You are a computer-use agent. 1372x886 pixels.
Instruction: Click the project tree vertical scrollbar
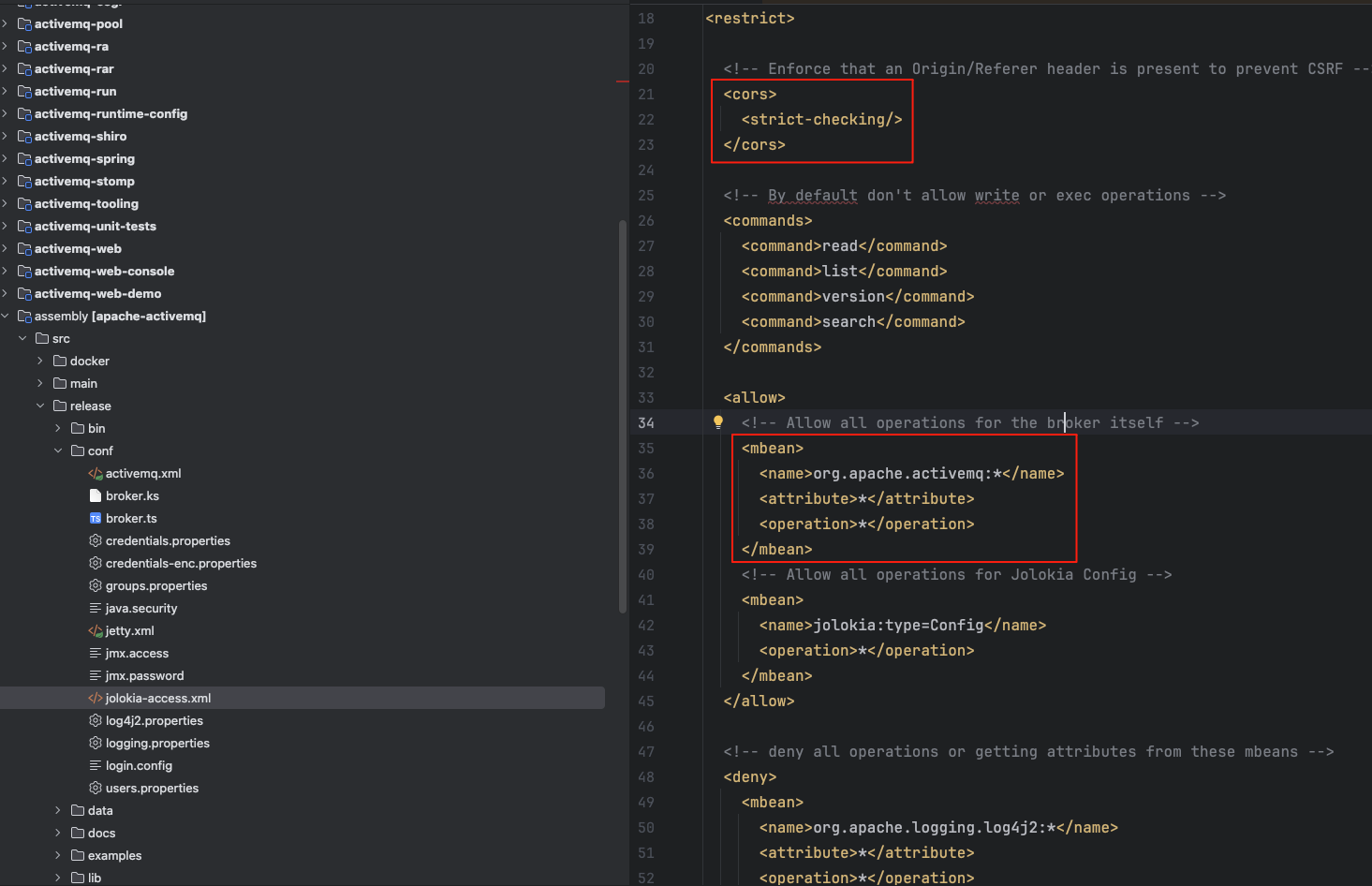[623, 417]
